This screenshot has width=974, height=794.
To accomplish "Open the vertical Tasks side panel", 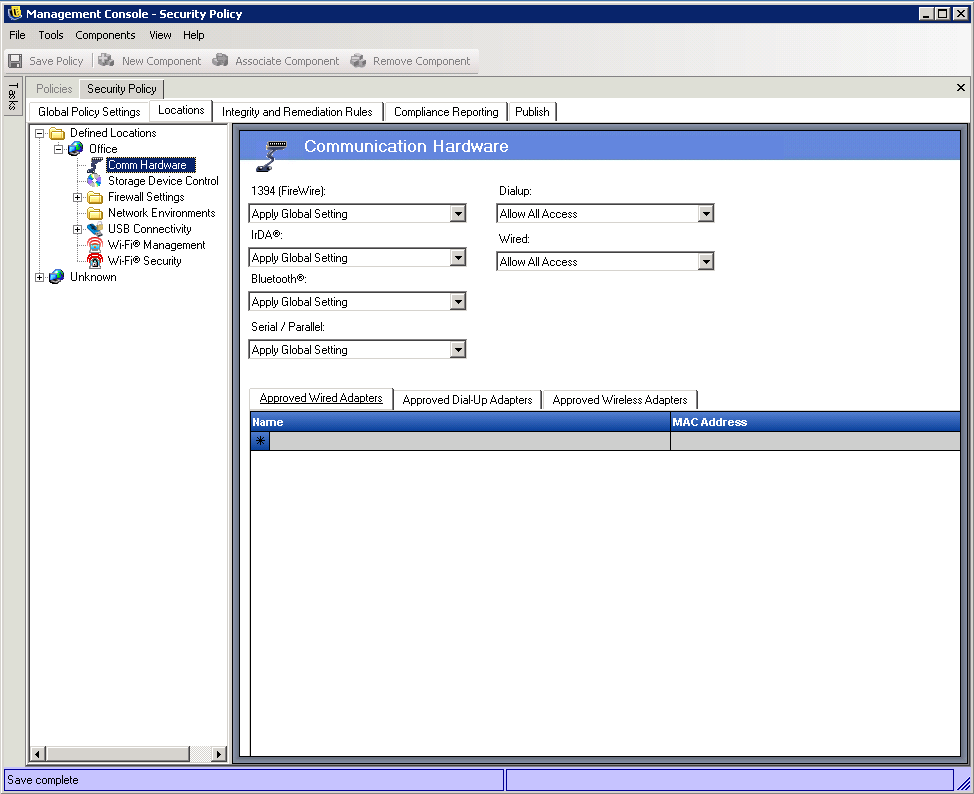I will pyautogui.click(x=12, y=96).
